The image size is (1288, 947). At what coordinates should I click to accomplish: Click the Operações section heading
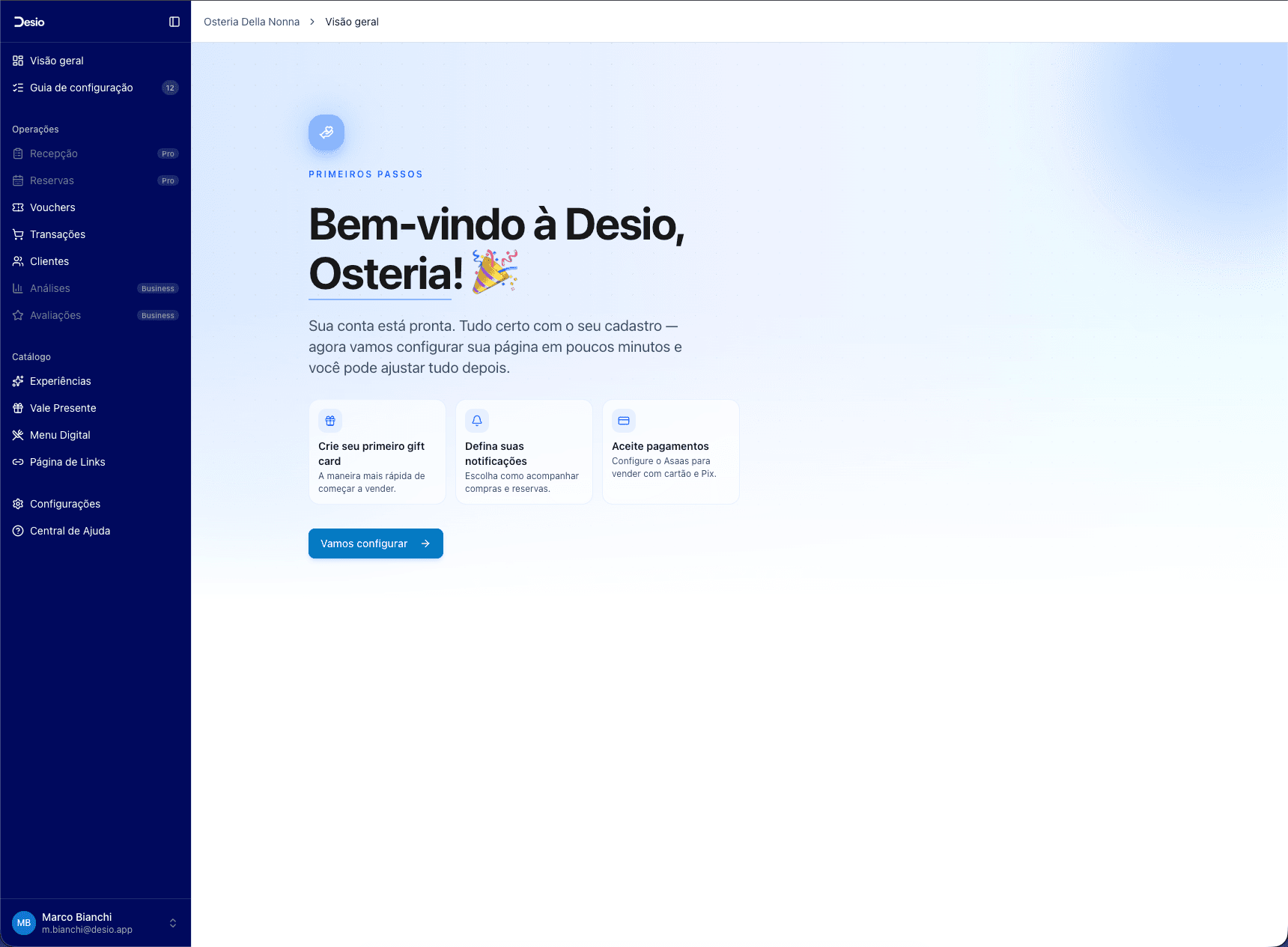[x=35, y=130]
